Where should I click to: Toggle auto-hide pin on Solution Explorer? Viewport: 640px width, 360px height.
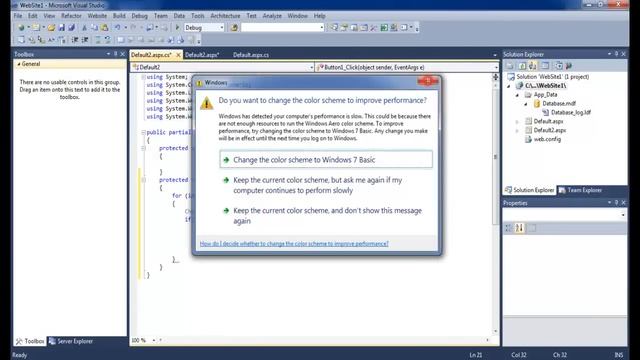[x=616, y=54]
